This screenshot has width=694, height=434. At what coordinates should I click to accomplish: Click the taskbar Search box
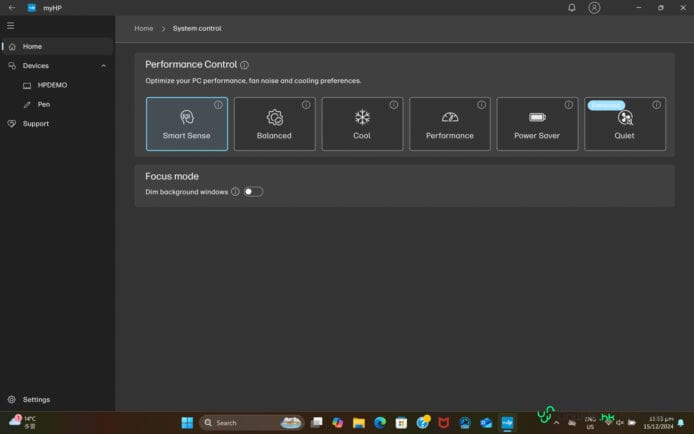tap(251, 423)
